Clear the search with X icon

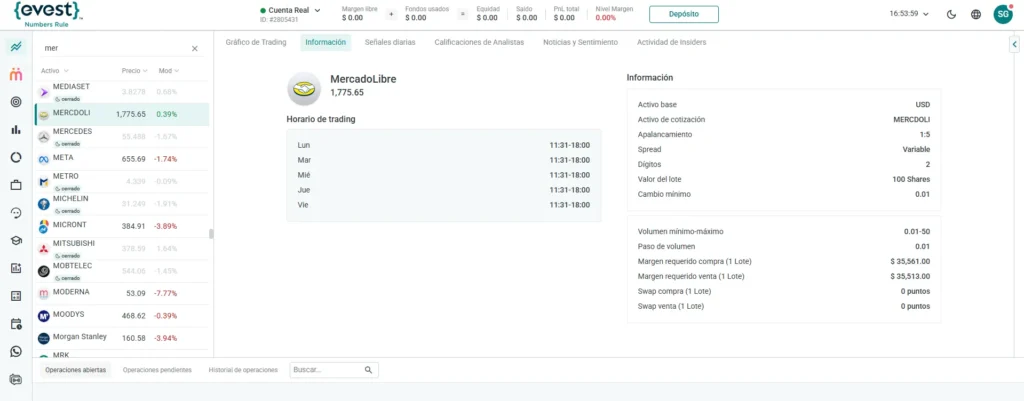pos(195,48)
